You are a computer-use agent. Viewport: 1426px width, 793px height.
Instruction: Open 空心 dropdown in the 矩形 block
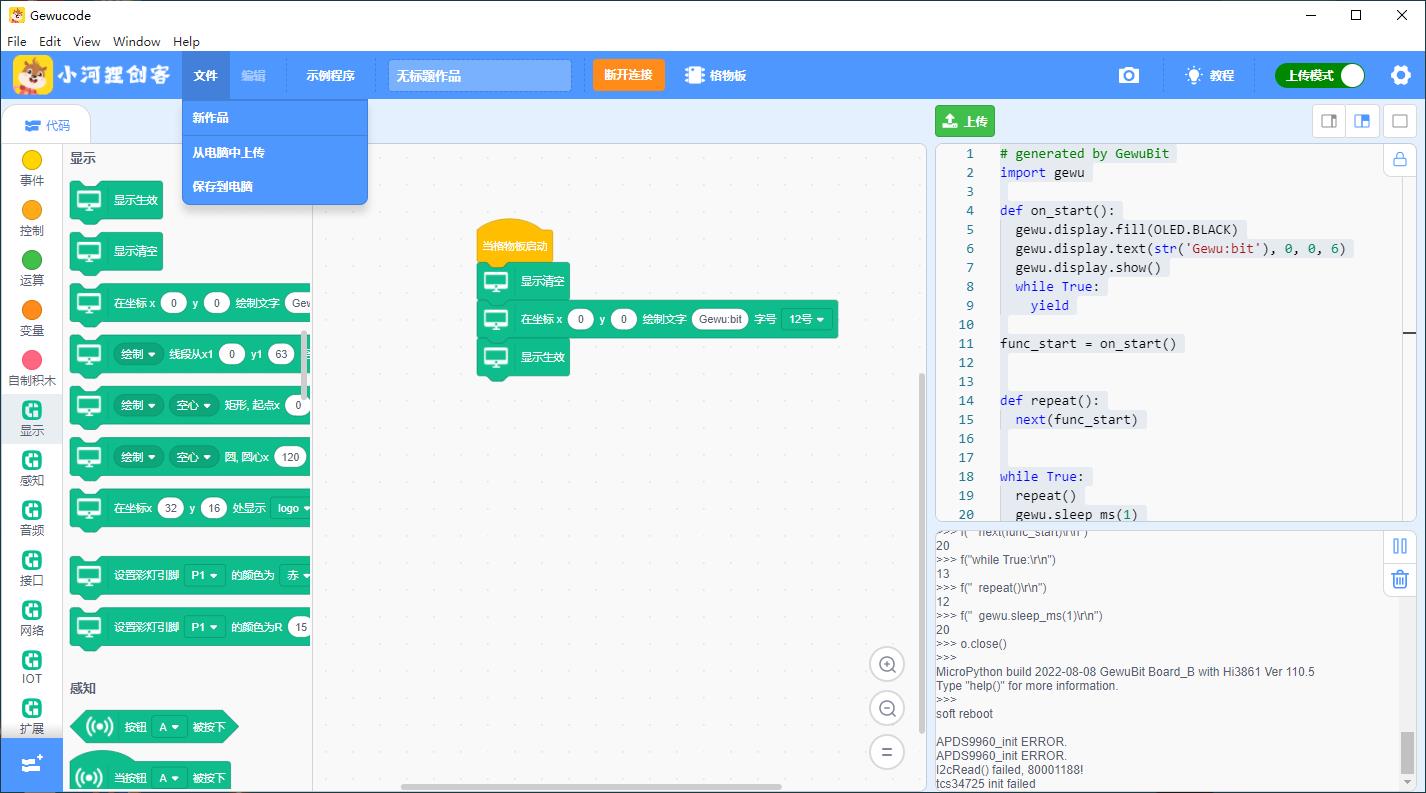pyautogui.click(x=194, y=405)
